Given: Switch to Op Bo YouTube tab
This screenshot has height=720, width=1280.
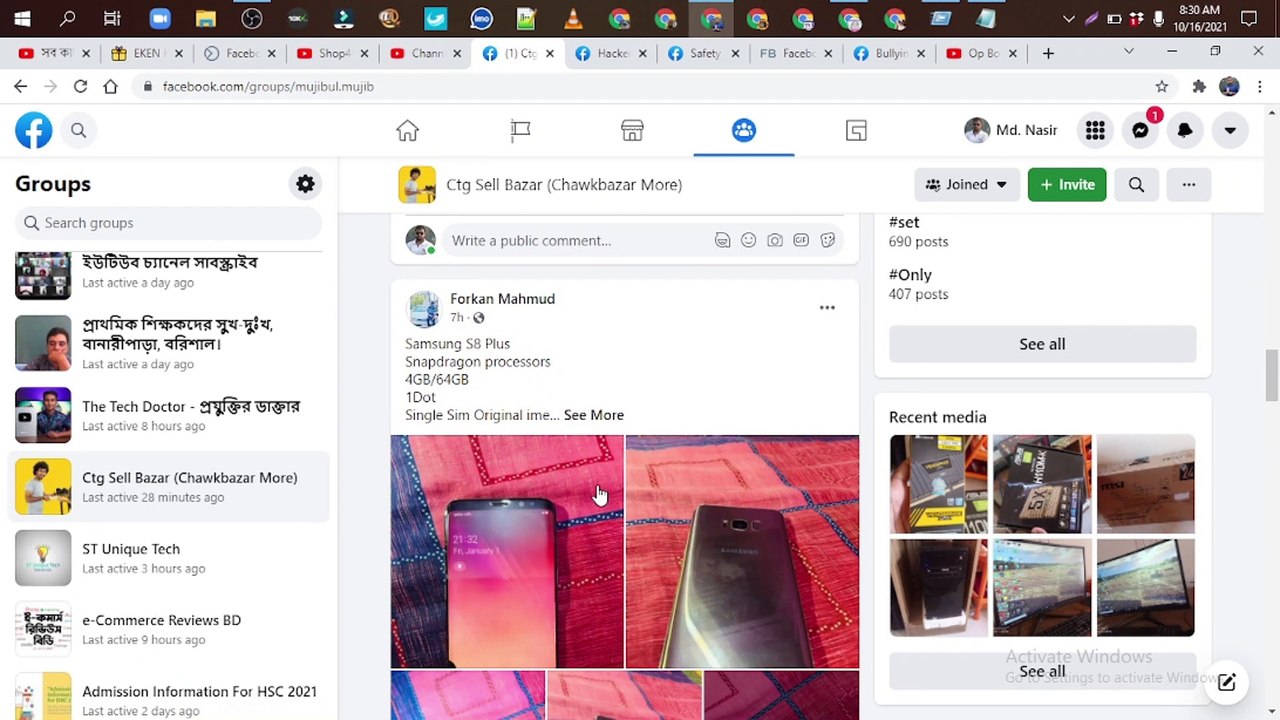Looking at the screenshot, I should click(x=983, y=53).
